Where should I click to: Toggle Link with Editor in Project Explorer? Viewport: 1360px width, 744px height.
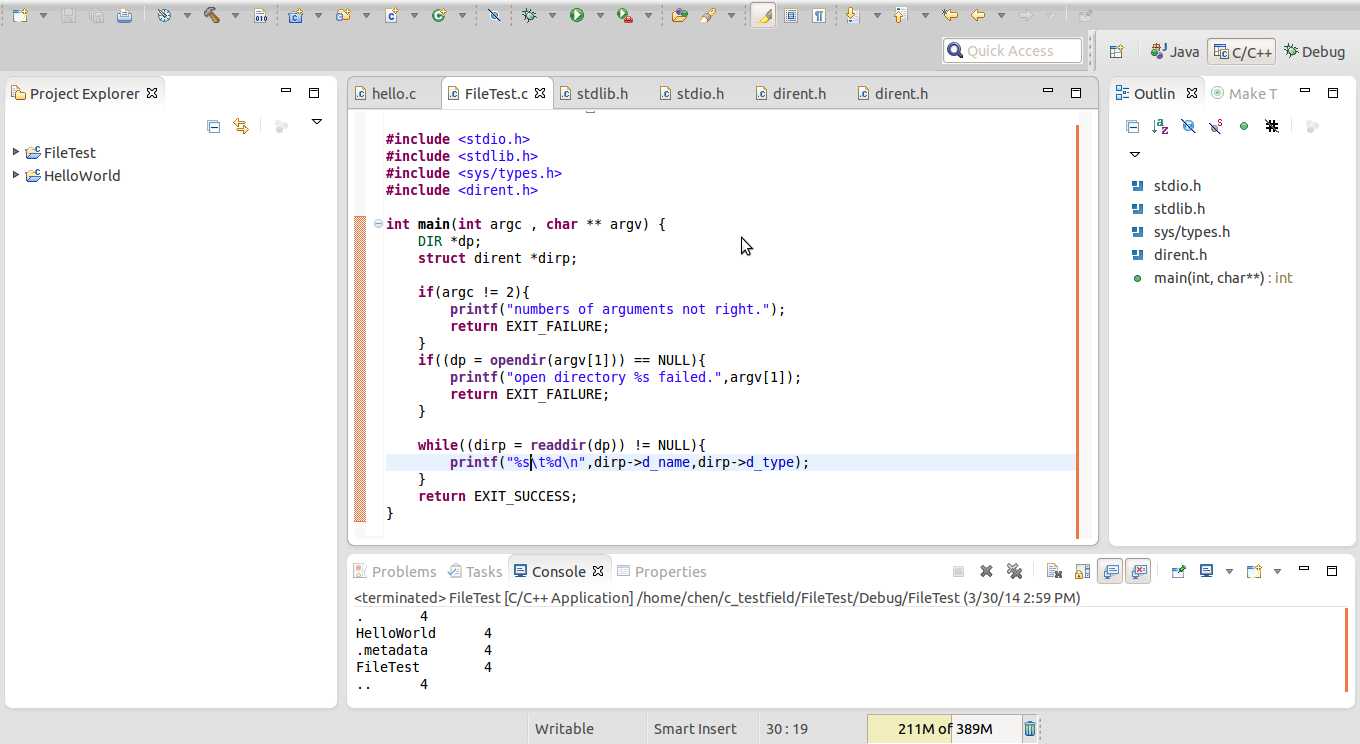pos(240,126)
